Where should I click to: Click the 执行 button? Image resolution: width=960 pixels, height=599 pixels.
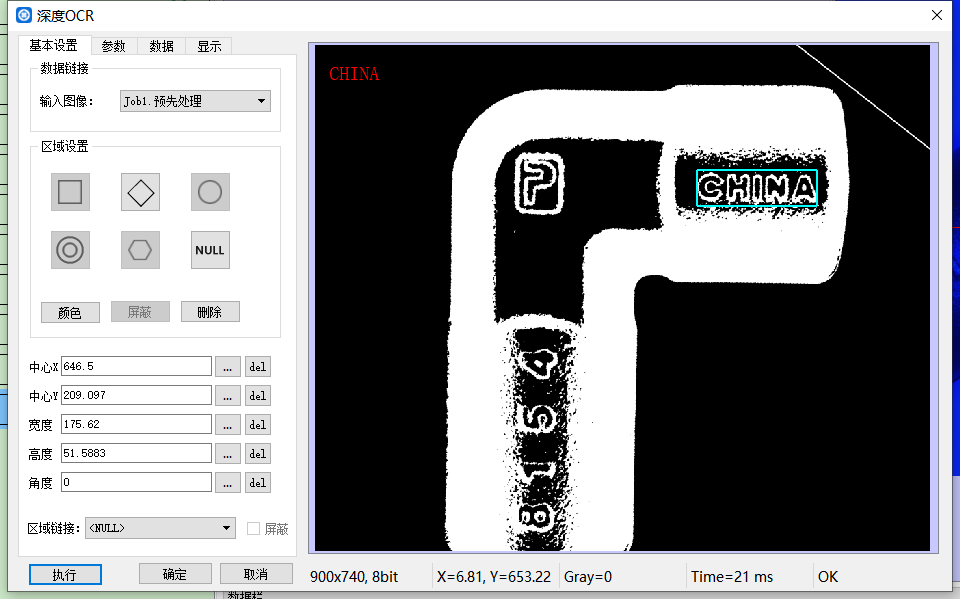pos(65,575)
